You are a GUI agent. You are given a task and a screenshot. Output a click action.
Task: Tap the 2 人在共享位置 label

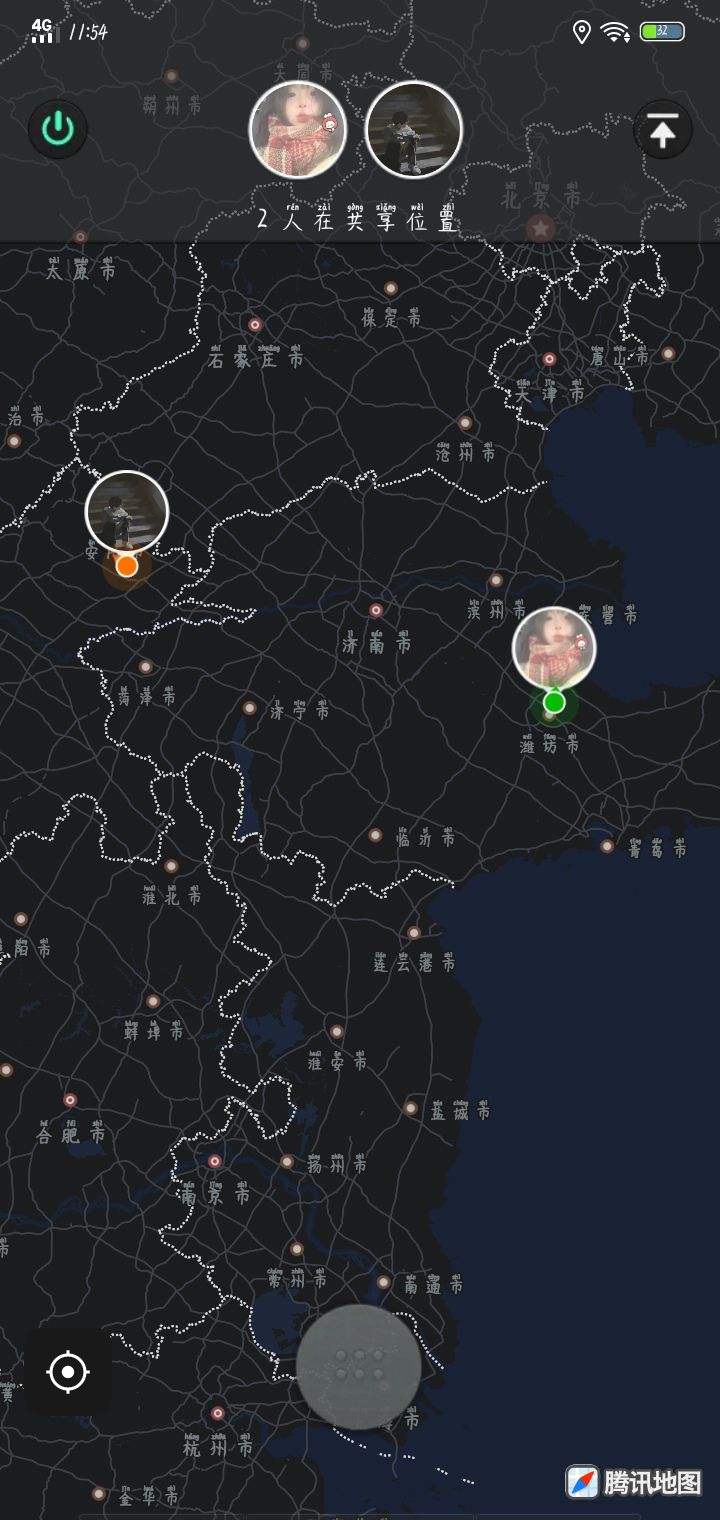(356, 216)
